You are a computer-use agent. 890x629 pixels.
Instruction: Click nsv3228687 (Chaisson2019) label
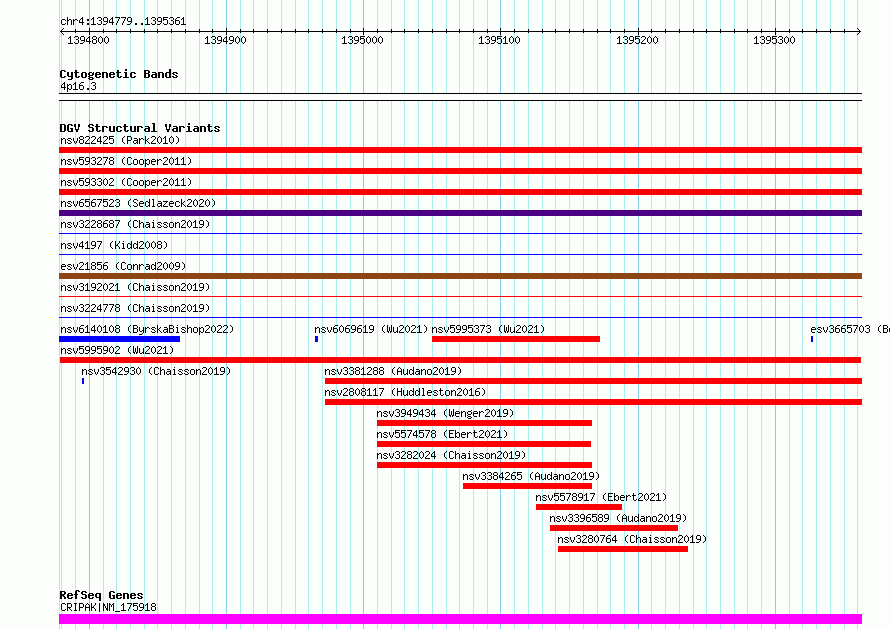point(135,224)
